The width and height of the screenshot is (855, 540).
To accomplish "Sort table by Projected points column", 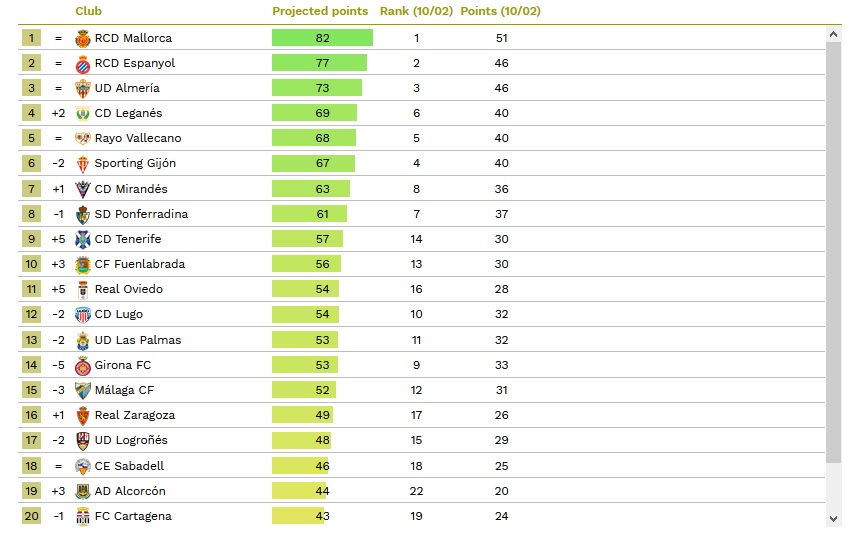I will (320, 11).
